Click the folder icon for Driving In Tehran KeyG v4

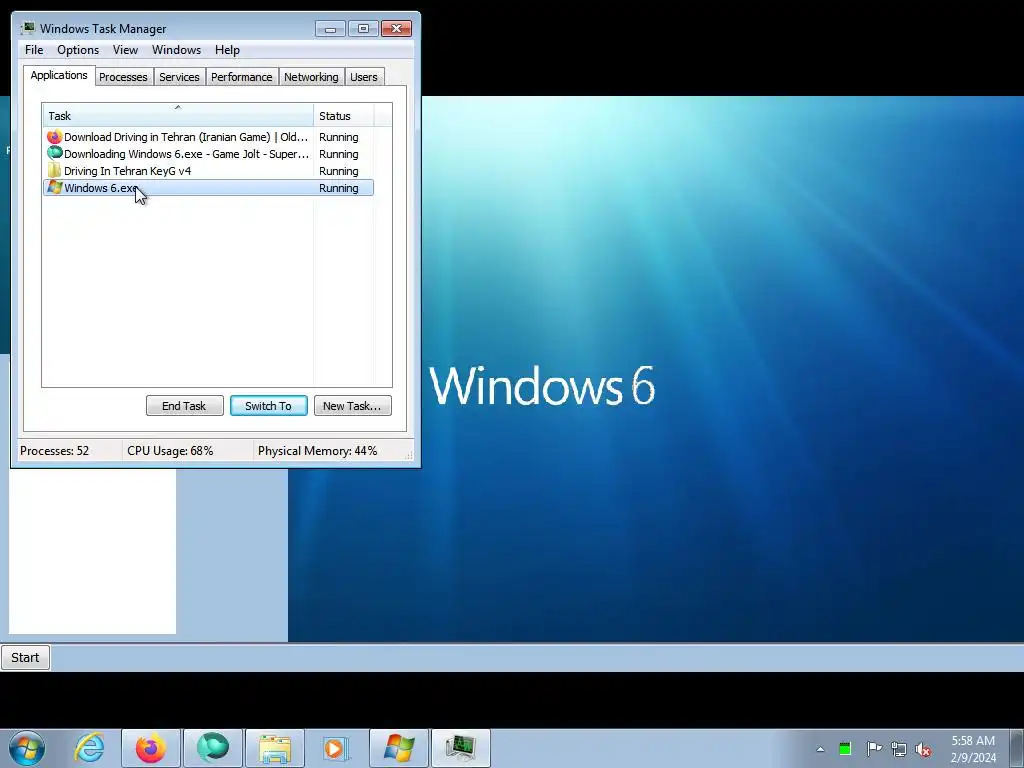tap(54, 170)
